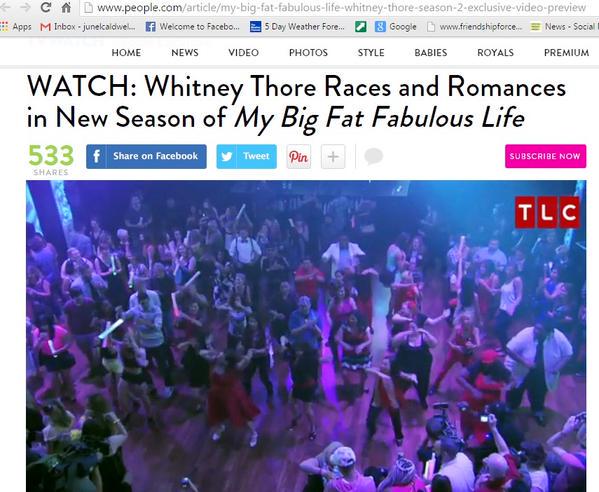Open the News - Social bookmark

pyautogui.click(x=565, y=26)
